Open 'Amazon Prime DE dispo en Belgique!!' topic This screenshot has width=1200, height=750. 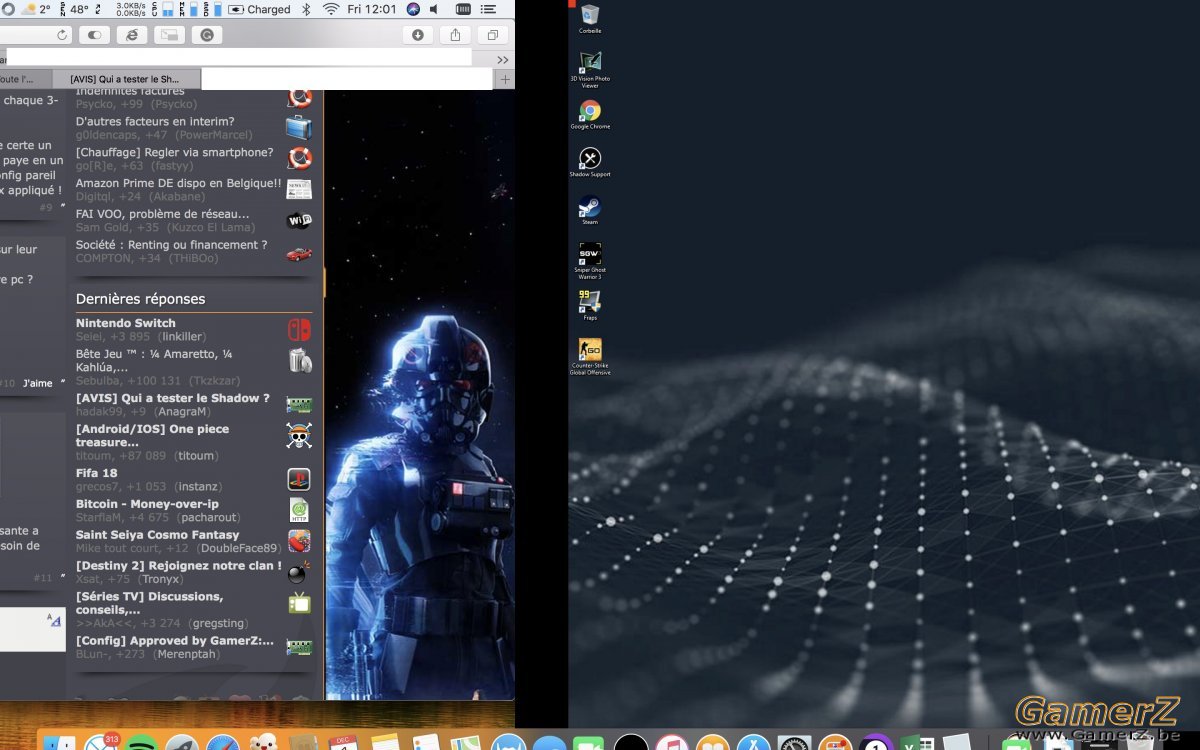click(x=179, y=184)
